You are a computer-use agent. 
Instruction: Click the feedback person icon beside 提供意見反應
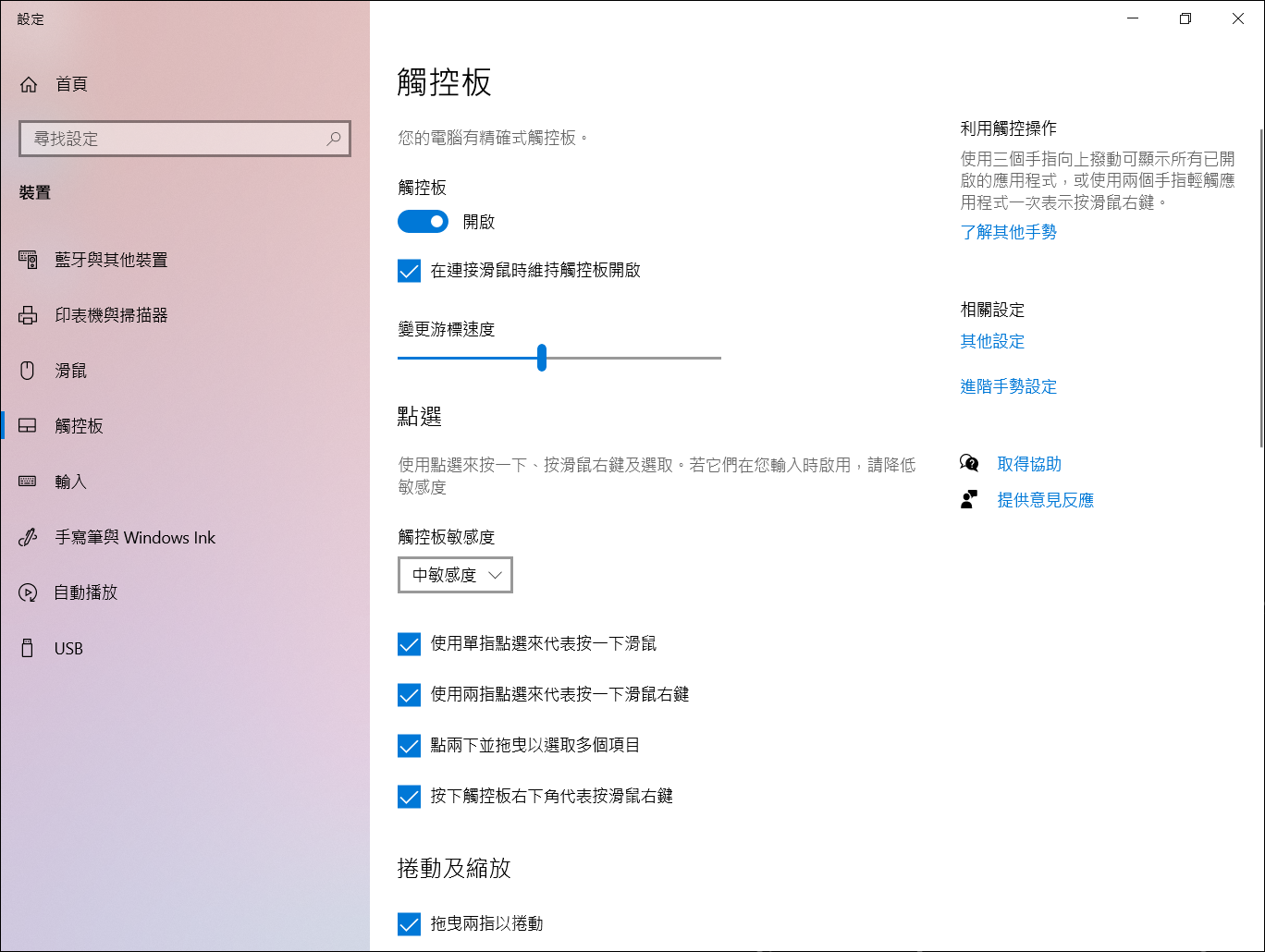(969, 500)
